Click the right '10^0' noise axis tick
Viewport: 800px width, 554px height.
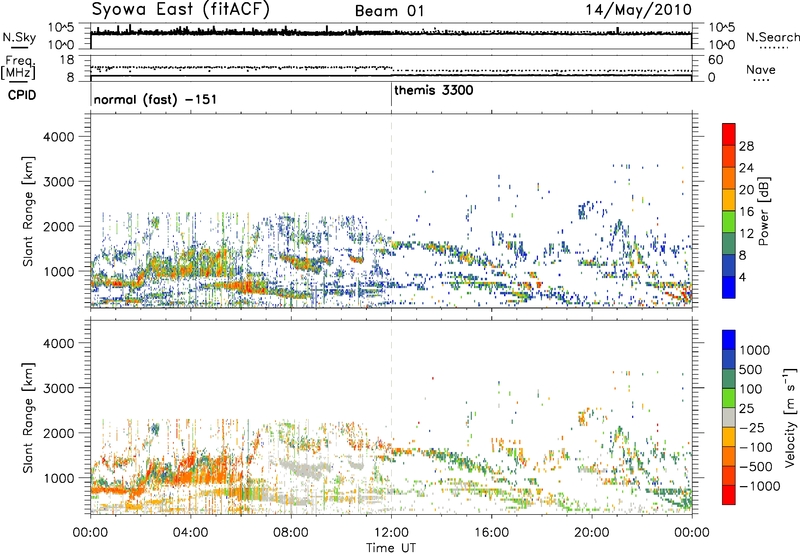(x=721, y=45)
